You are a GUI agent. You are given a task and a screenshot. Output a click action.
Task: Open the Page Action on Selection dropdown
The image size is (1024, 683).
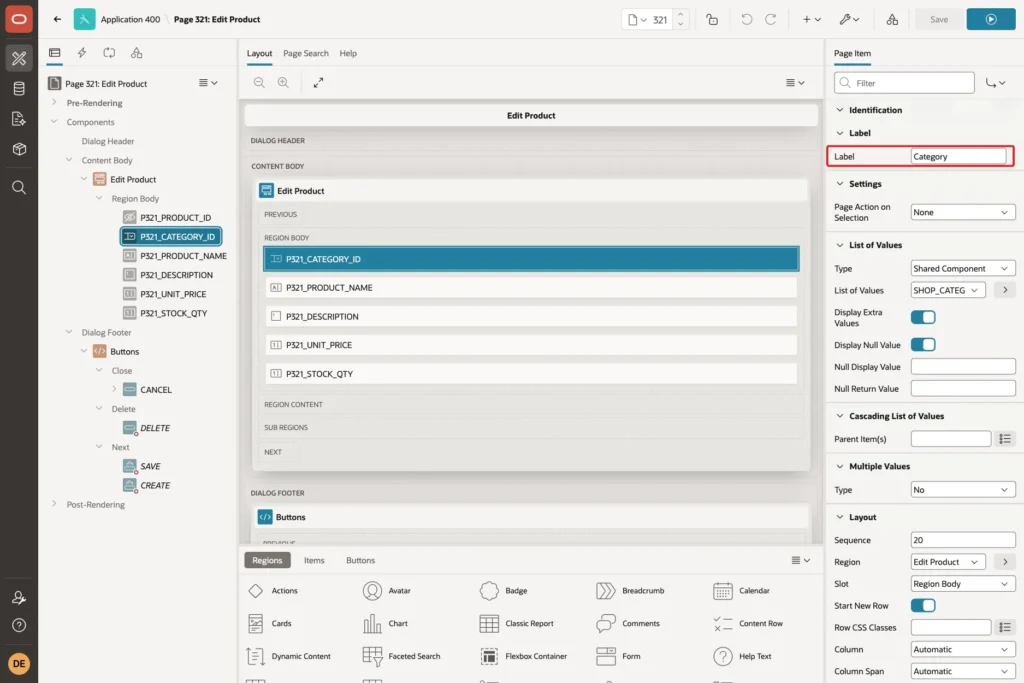click(x=963, y=212)
